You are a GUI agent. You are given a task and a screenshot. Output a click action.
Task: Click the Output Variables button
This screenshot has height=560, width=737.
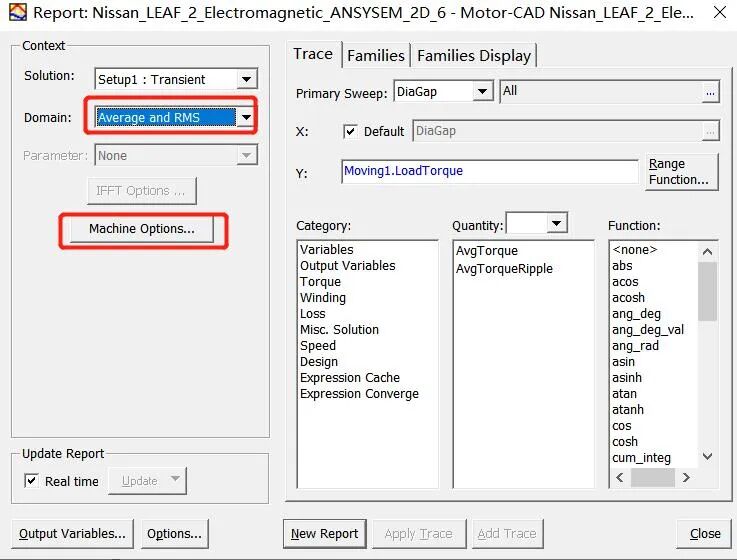[72, 534]
